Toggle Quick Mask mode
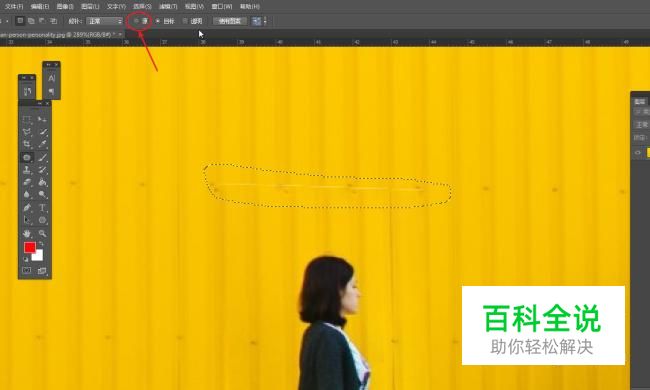 pos(27,271)
